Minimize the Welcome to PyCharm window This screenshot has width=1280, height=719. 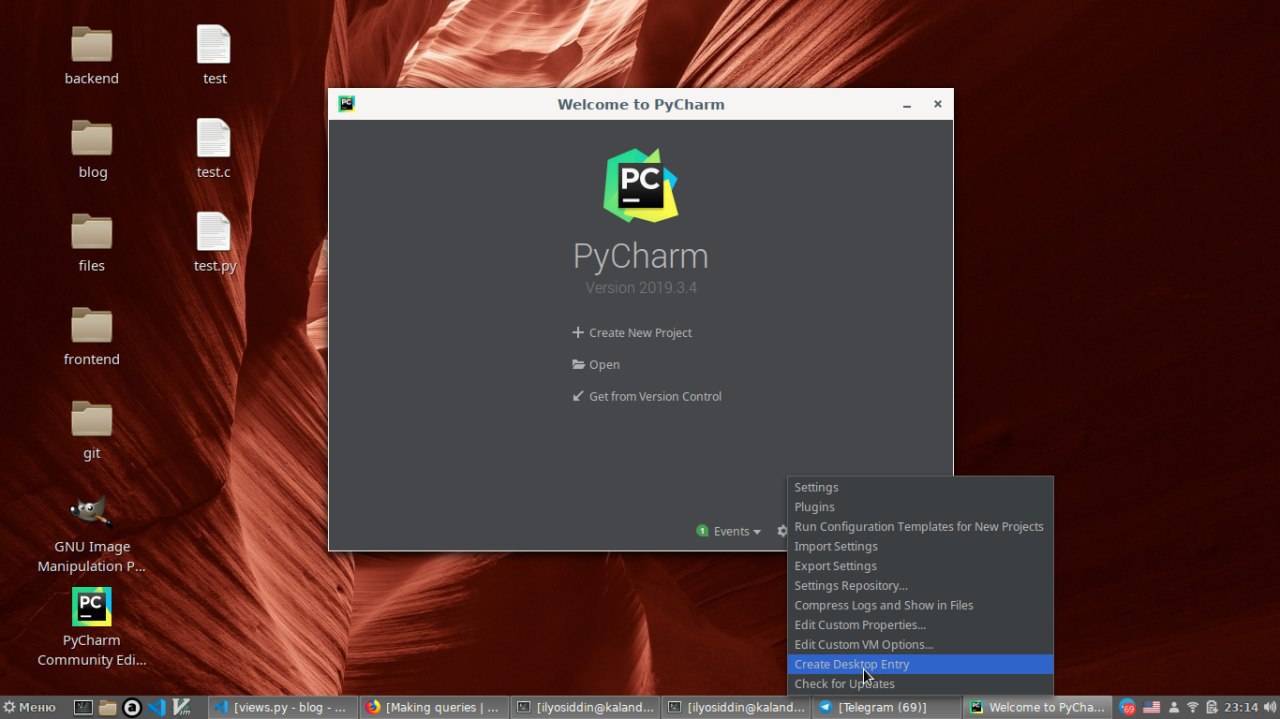907,104
